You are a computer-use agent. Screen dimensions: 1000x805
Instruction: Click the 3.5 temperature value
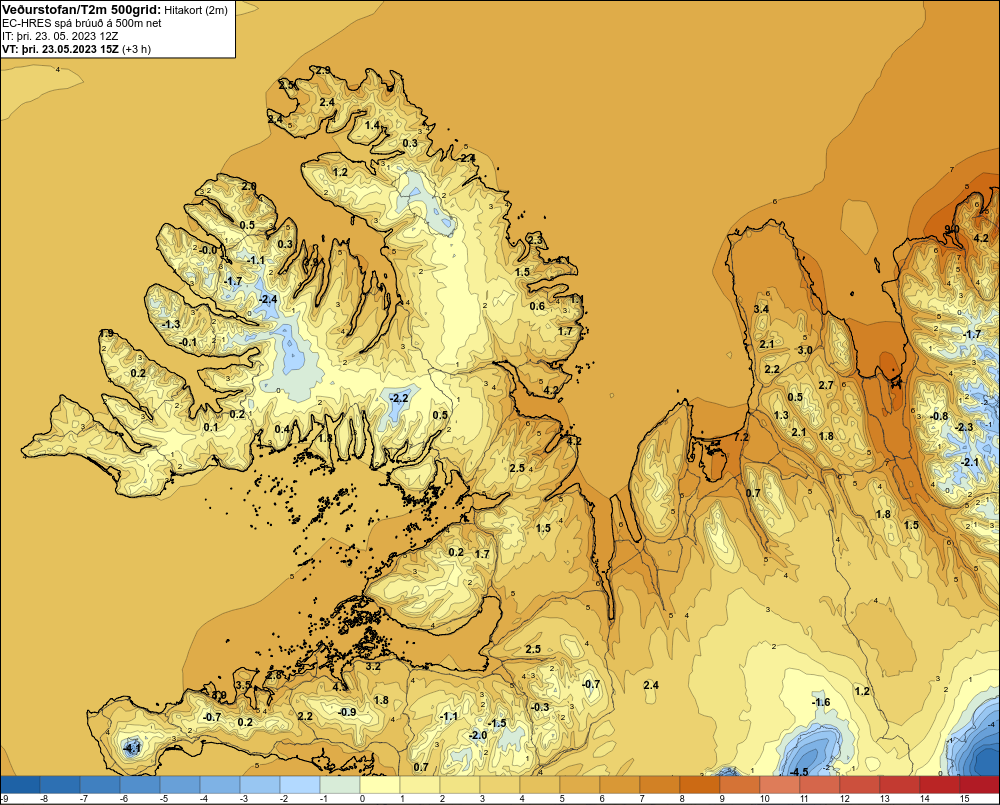(x=244, y=684)
